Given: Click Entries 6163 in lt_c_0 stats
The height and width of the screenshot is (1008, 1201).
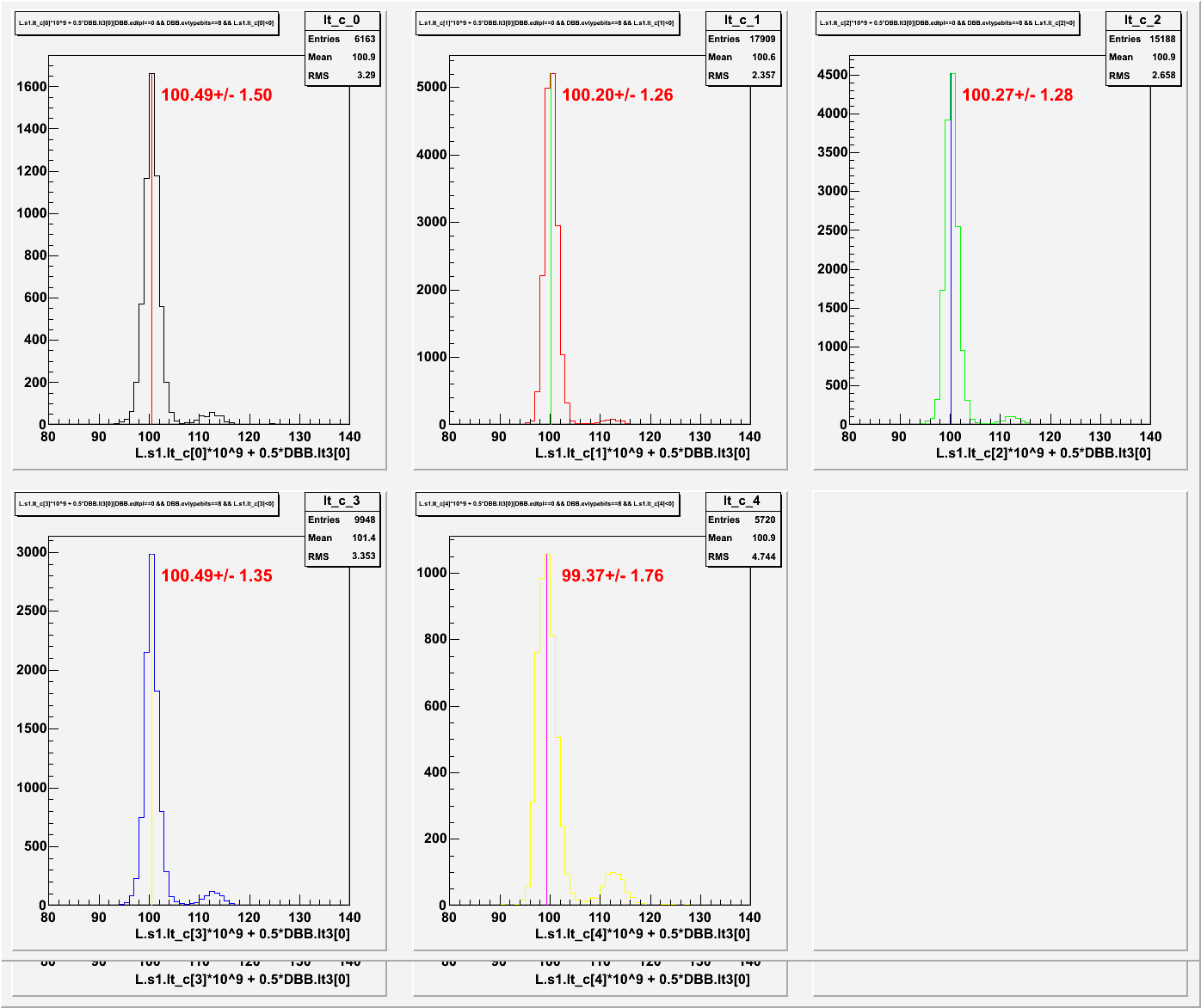Looking at the screenshot, I should tap(342, 39).
